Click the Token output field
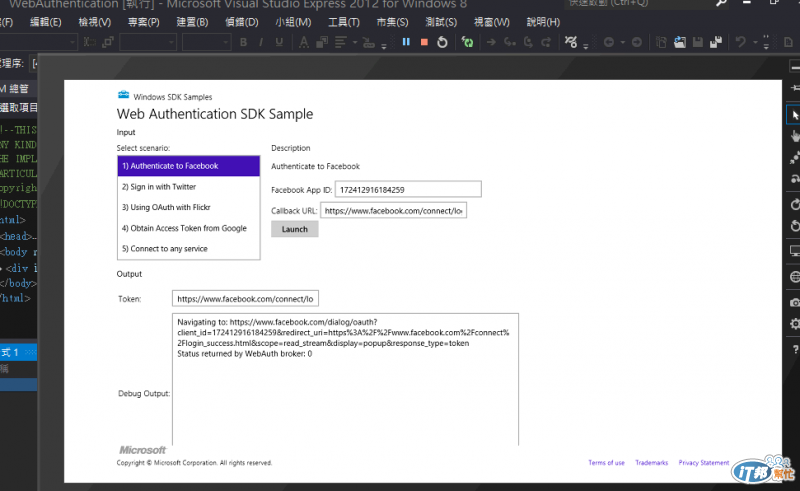 point(245,299)
